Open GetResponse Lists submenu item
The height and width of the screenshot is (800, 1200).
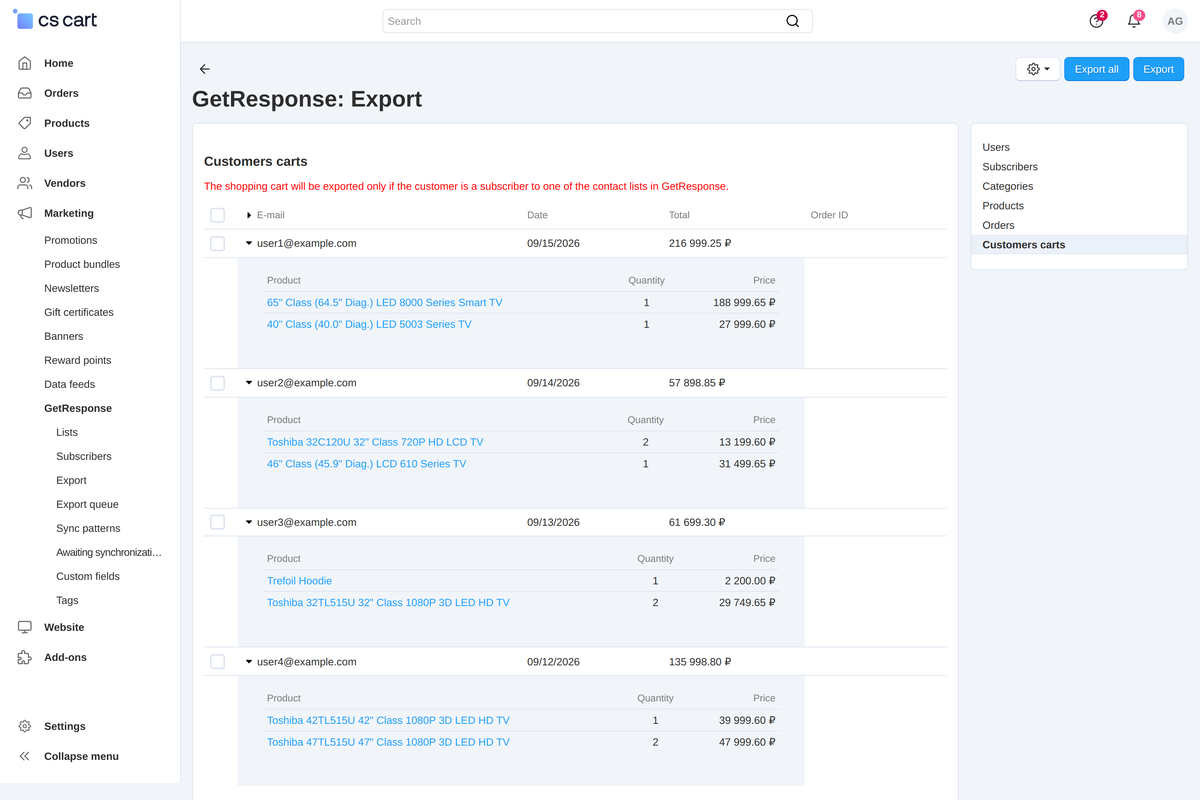pos(67,432)
